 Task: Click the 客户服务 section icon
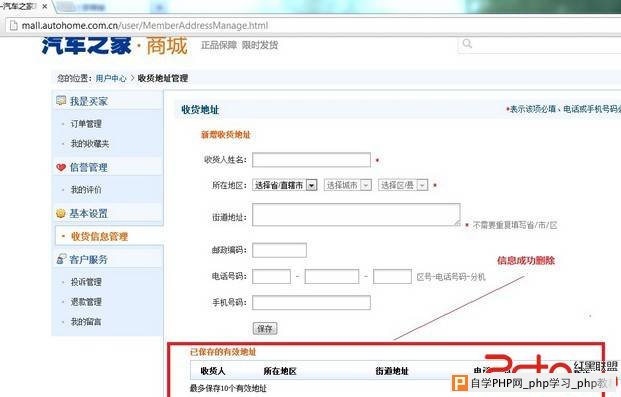[x=61, y=259]
